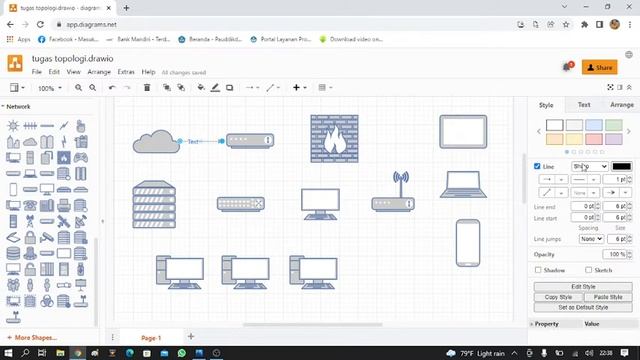Open the view layout dropdown in toolbar

[17, 88]
